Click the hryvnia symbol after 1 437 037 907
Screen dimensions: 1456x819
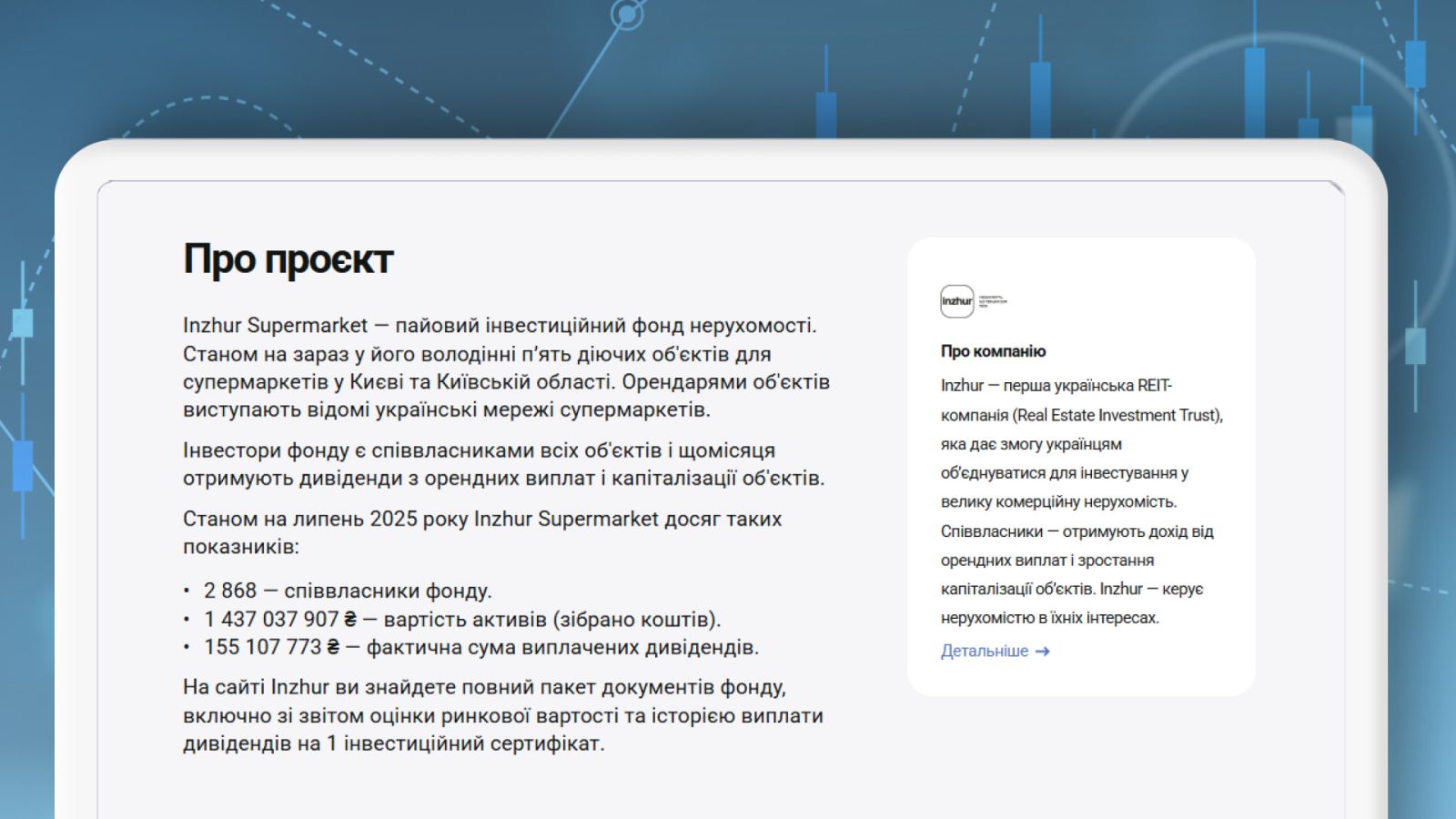350,620
